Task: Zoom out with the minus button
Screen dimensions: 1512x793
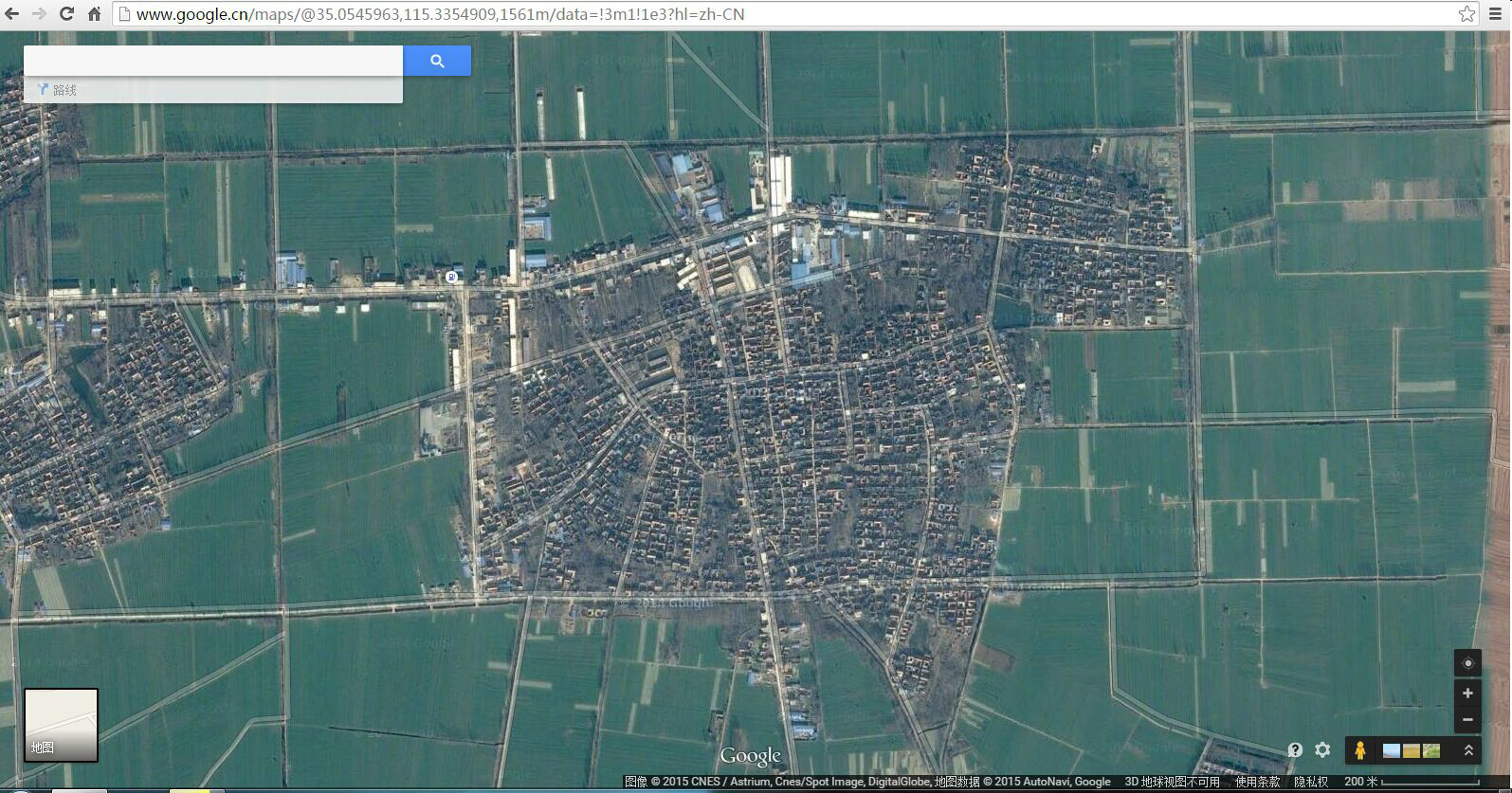Action: point(1467,720)
